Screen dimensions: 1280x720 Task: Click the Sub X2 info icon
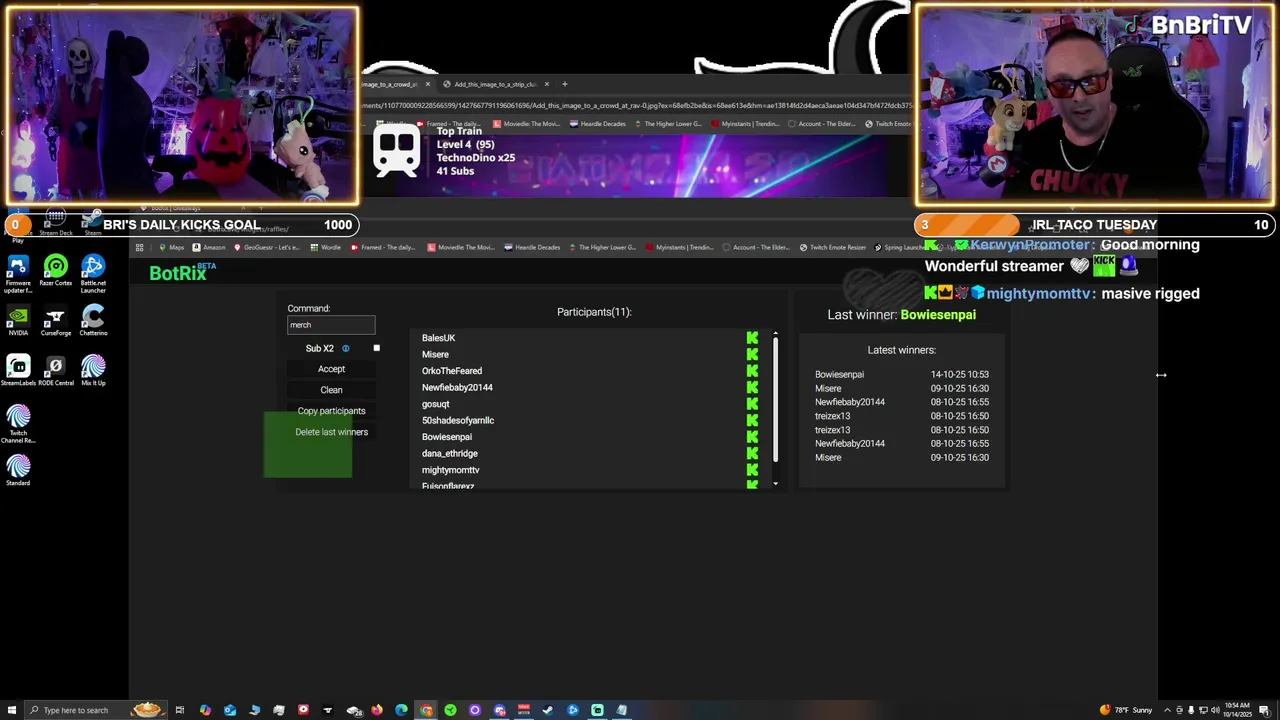[x=346, y=349]
